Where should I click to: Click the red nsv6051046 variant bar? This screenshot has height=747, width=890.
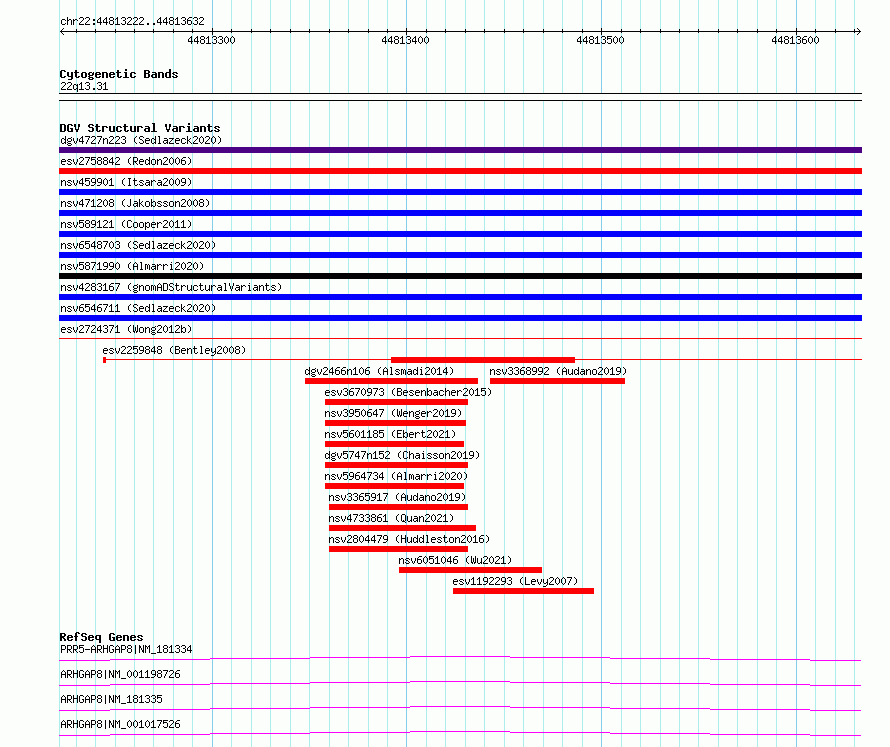pyautogui.click(x=471, y=570)
